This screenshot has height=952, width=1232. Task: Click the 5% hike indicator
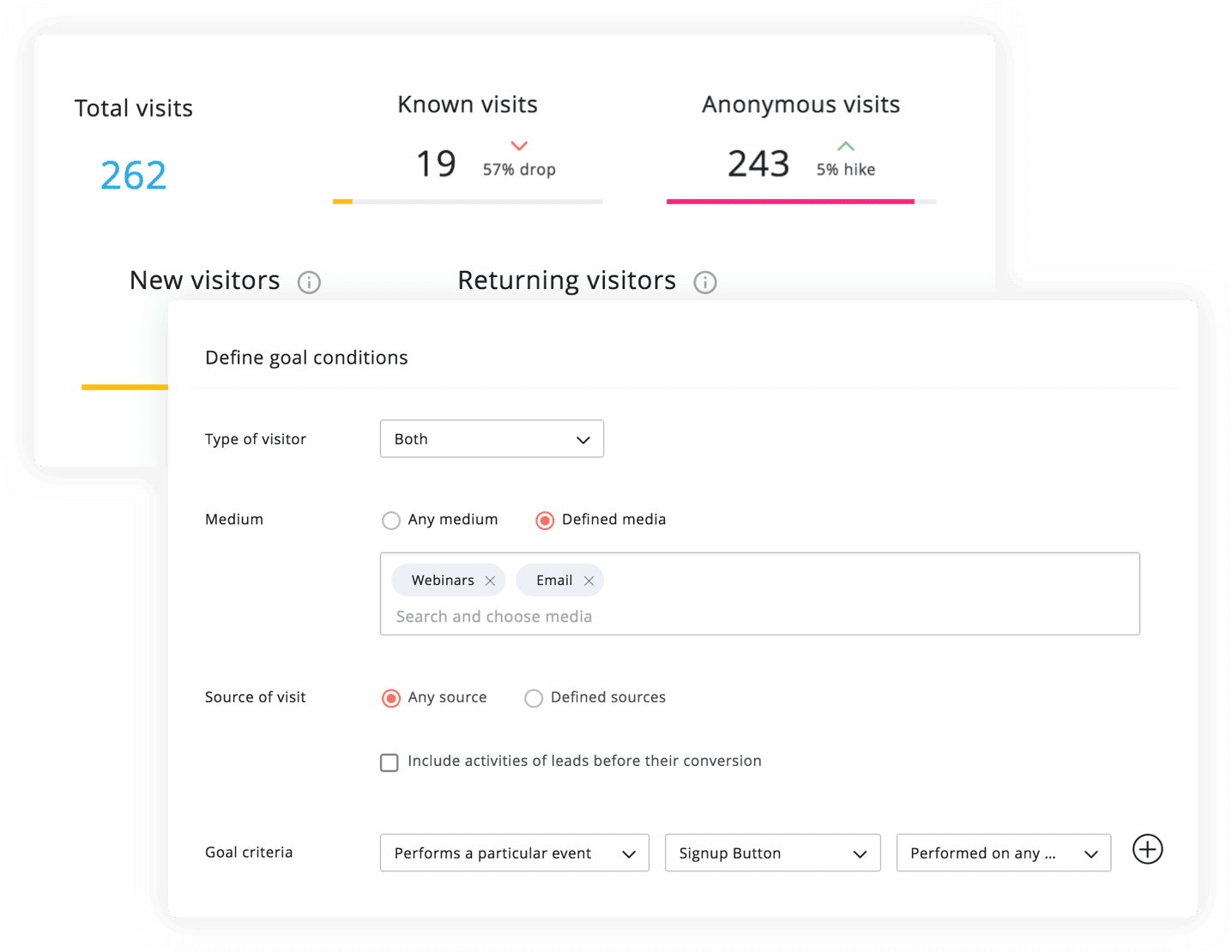[846, 160]
